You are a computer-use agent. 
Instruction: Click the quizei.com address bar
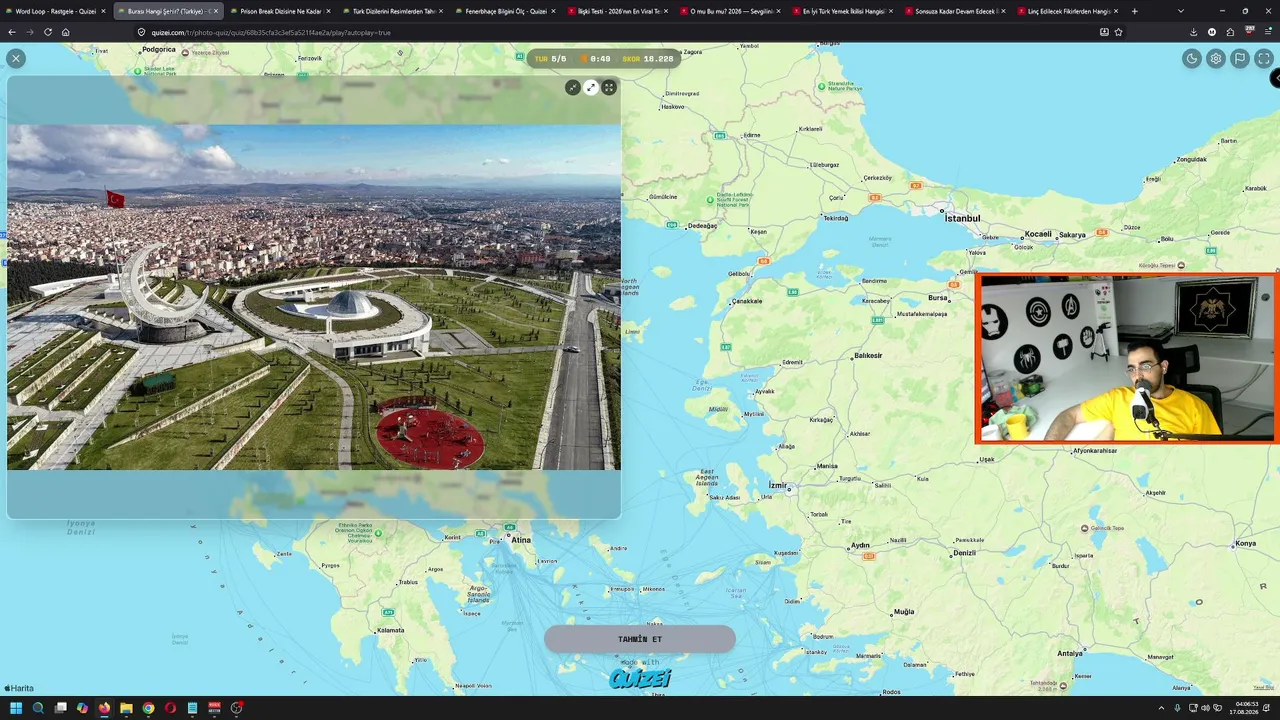[x=630, y=32]
